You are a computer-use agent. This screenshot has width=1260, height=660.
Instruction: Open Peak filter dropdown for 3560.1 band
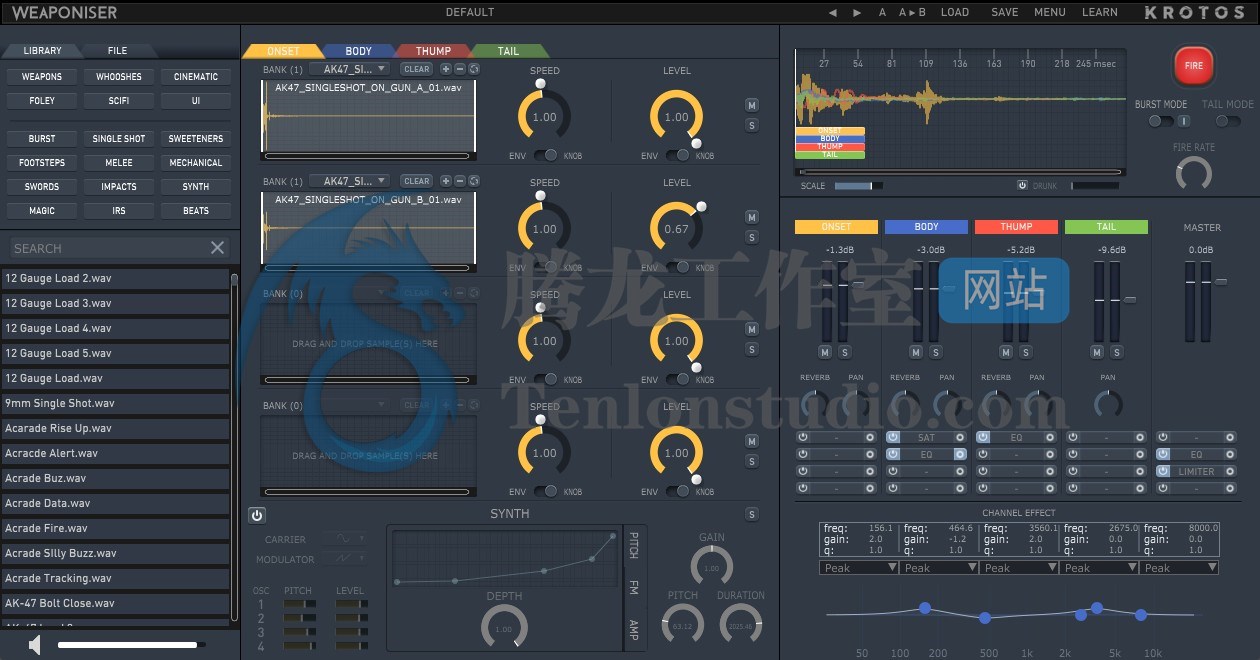[1019, 567]
